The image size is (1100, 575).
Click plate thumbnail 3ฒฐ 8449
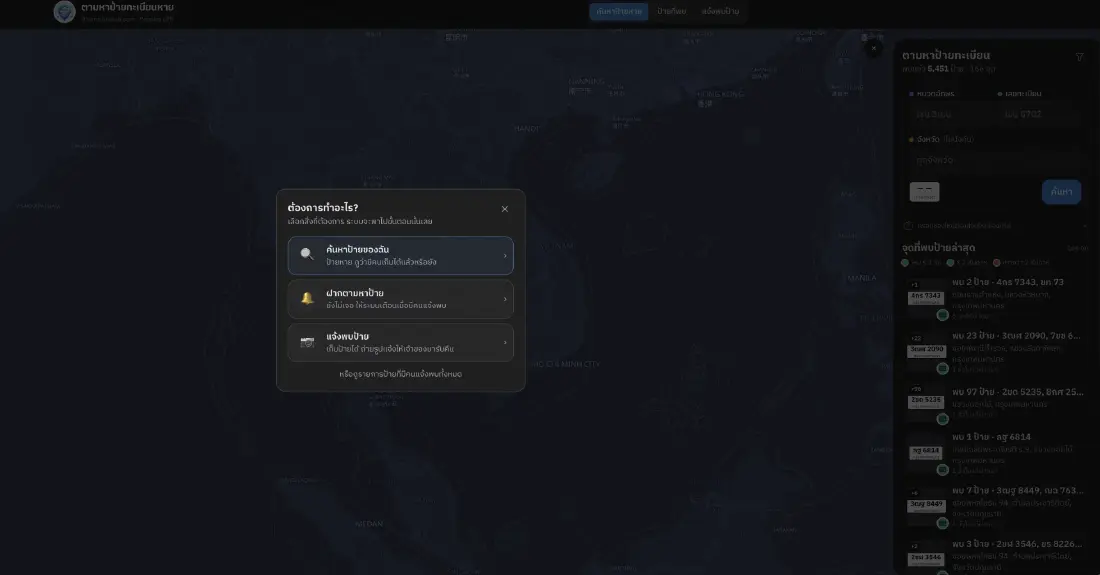pos(926,506)
